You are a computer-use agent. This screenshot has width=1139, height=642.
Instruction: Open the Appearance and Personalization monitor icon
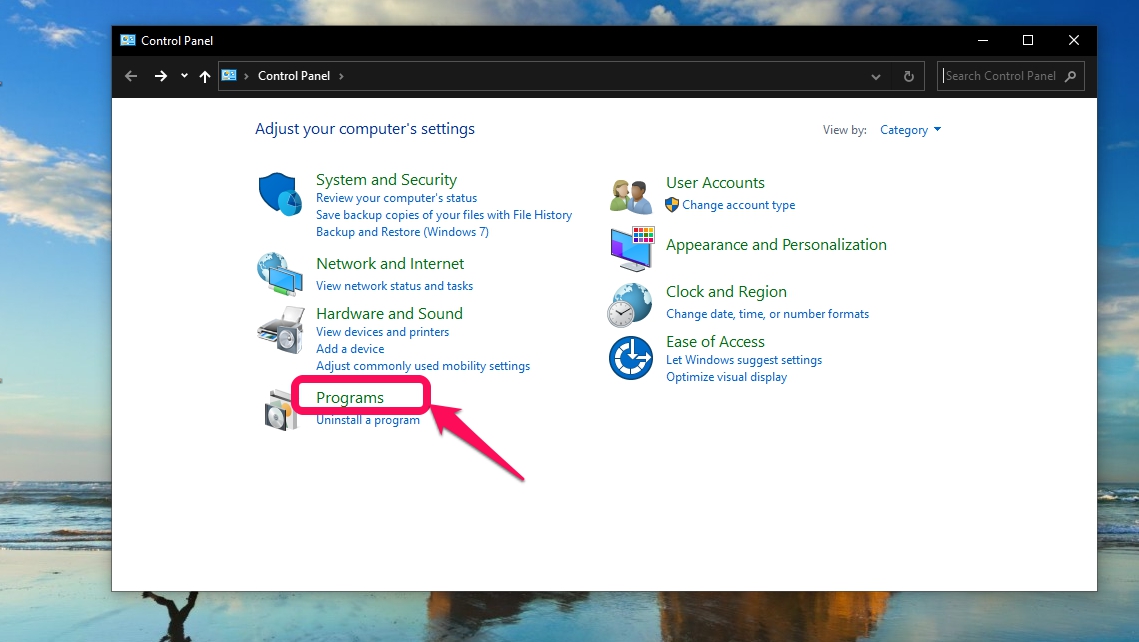pos(632,248)
